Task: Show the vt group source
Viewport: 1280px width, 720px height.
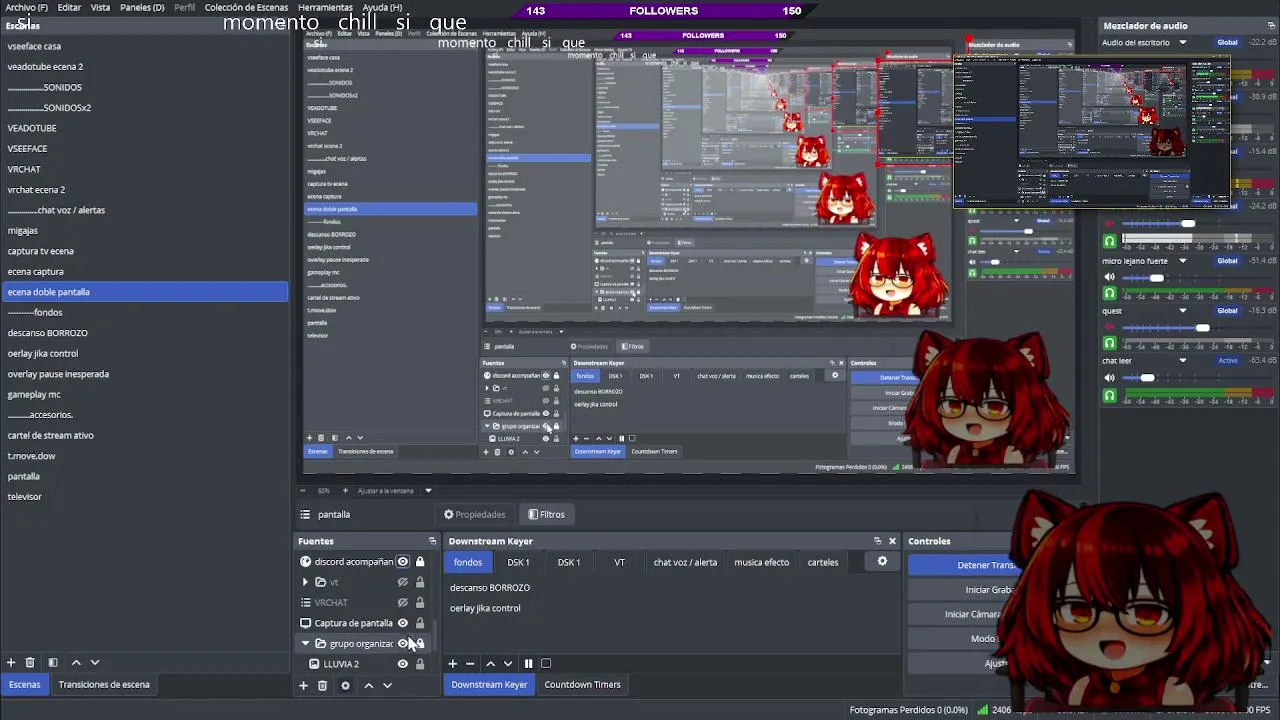Action: [x=403, y=582]
